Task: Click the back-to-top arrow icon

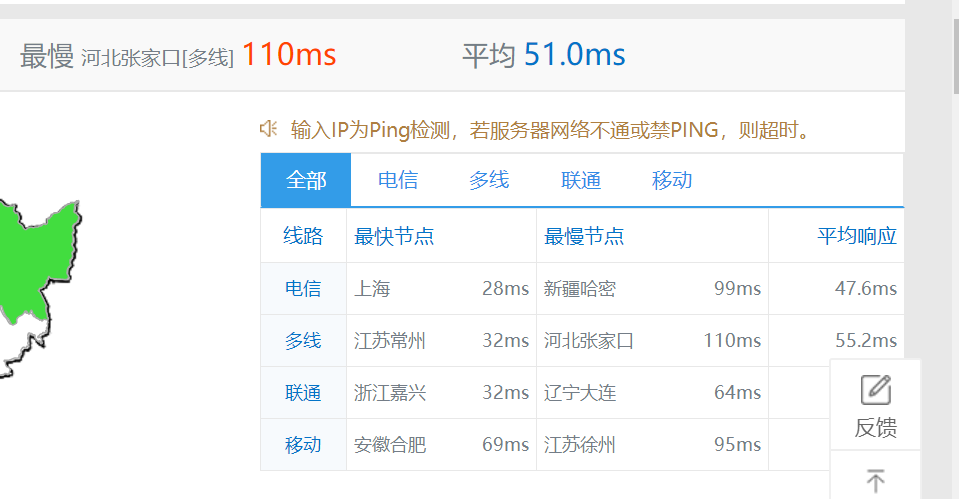Action: [875, 480]
